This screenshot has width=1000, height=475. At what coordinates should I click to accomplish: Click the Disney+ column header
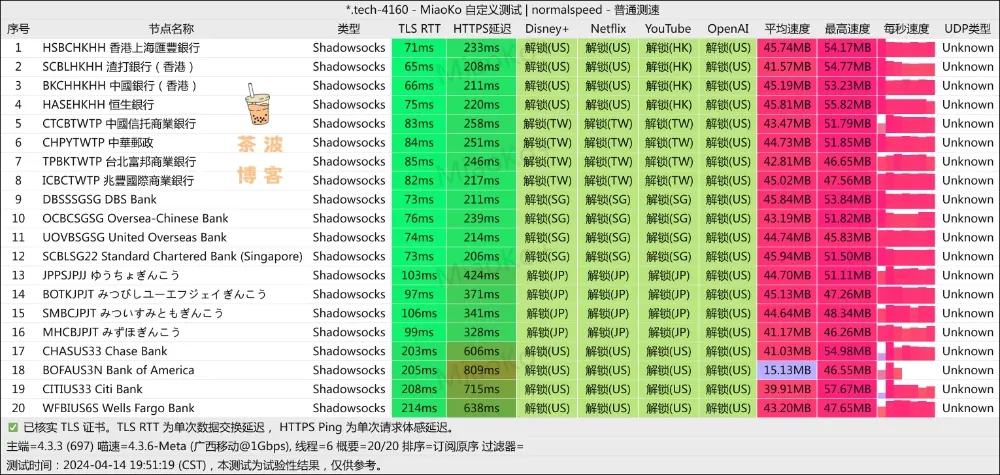coord(547,29)
